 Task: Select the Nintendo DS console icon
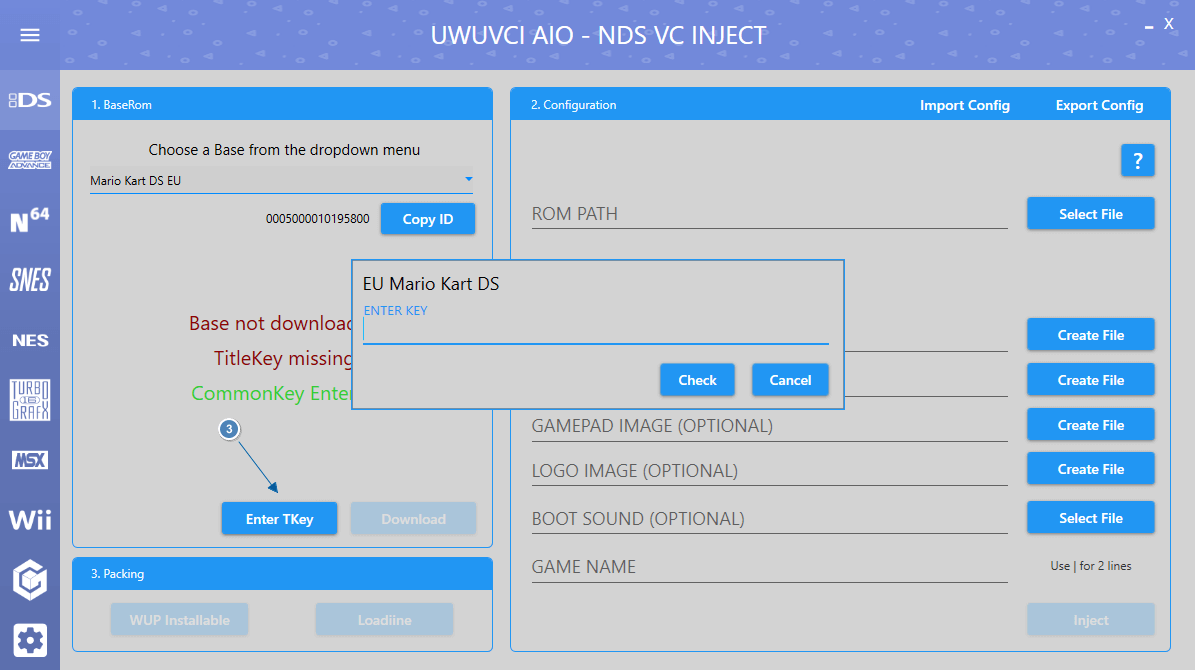pyautogui.click(x=30, y=100)
